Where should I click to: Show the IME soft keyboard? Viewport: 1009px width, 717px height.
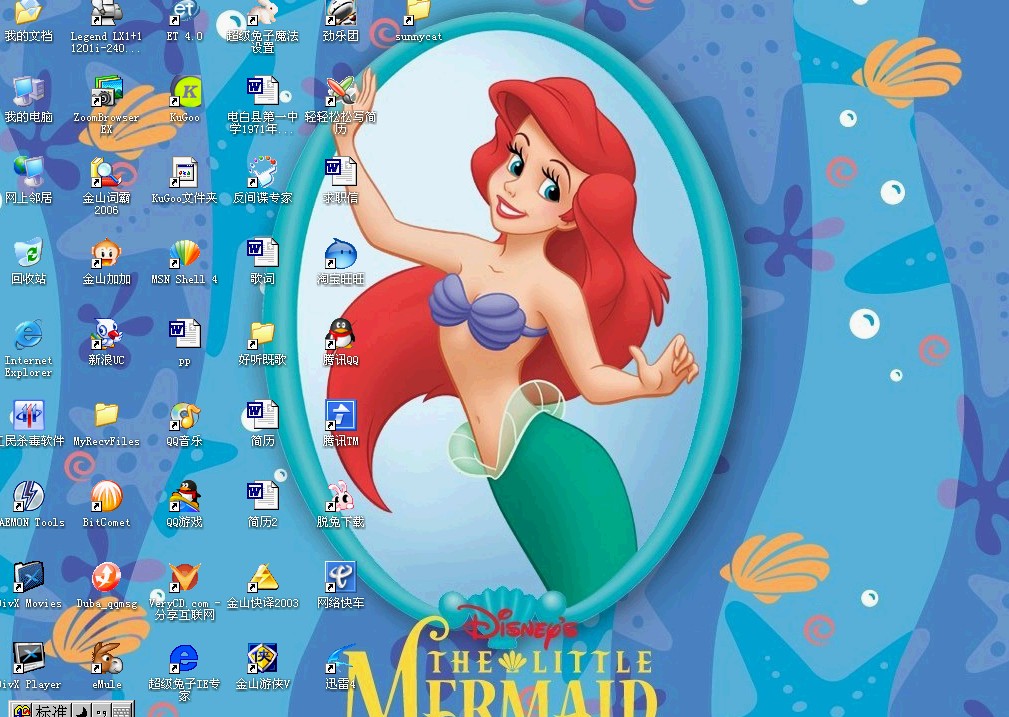point(122,710)
